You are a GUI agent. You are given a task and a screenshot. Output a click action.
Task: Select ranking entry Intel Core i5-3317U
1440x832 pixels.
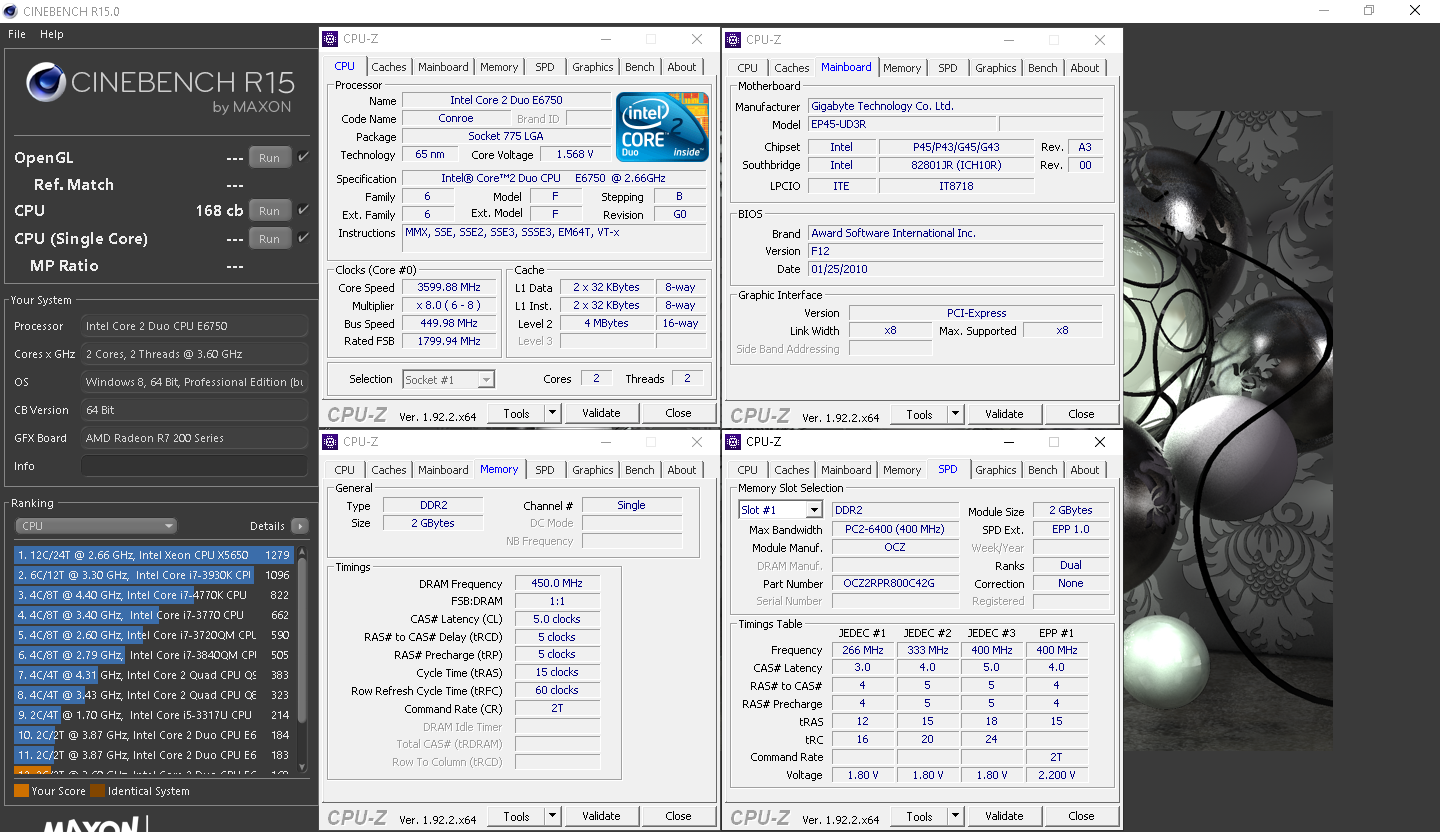tap(153, 715)
